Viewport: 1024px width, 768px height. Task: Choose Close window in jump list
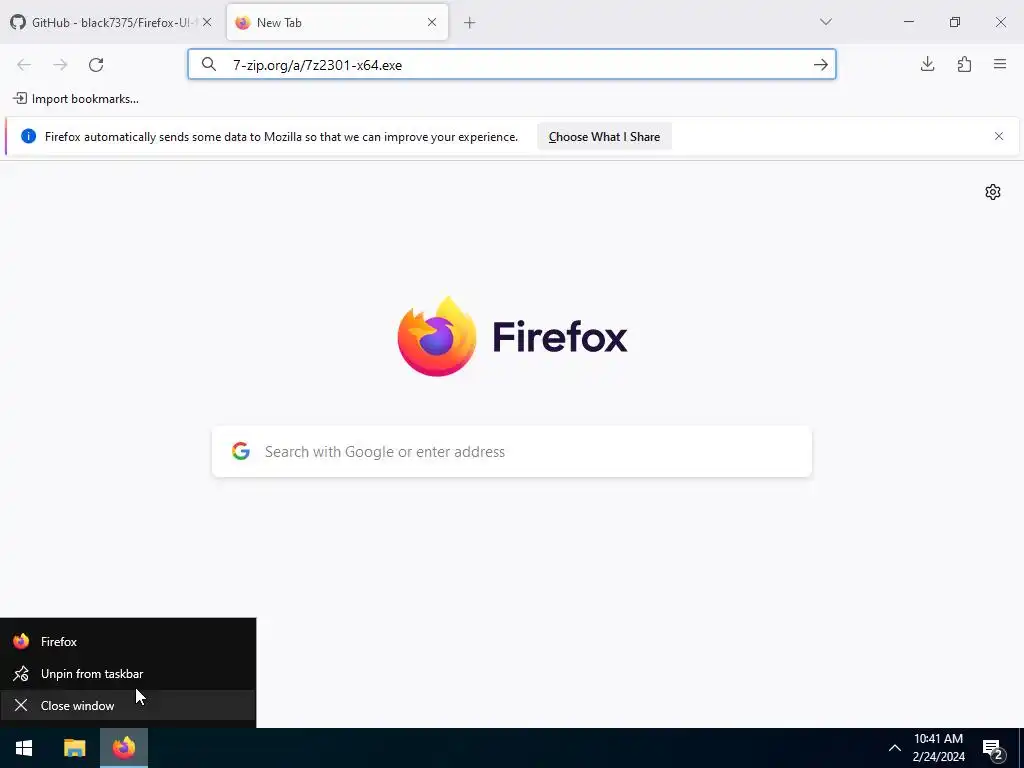128,705
